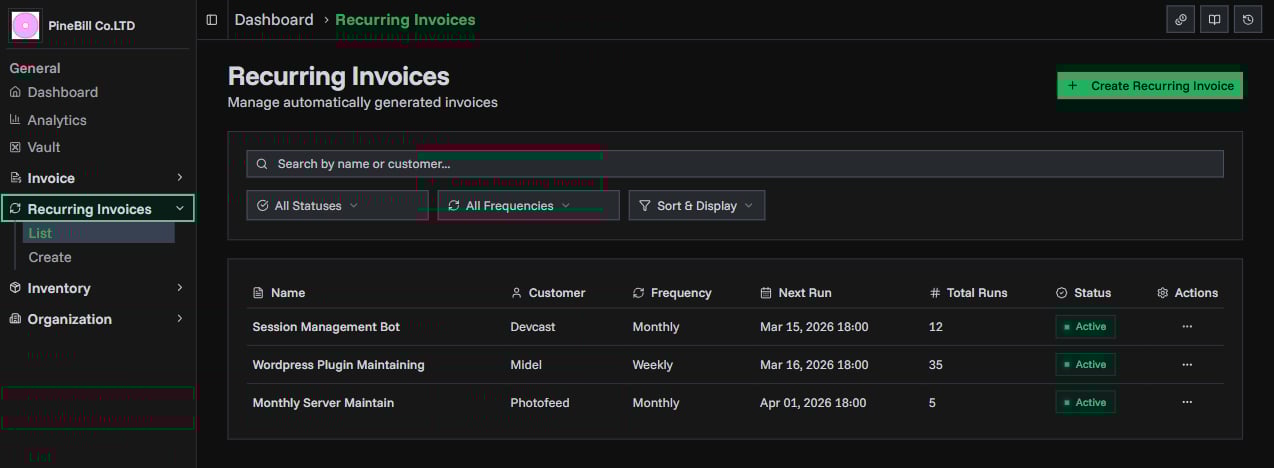1274x468 pixels.
Task: Click PineBill Co.LTD company name
Action: pyautogui.click(x=92, y=26)
